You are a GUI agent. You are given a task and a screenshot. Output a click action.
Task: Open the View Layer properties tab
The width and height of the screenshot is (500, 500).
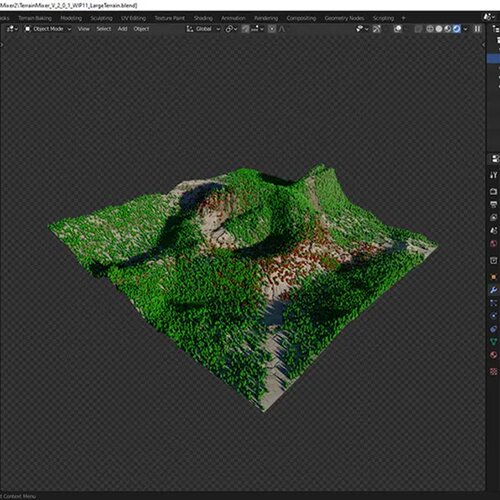494,217
